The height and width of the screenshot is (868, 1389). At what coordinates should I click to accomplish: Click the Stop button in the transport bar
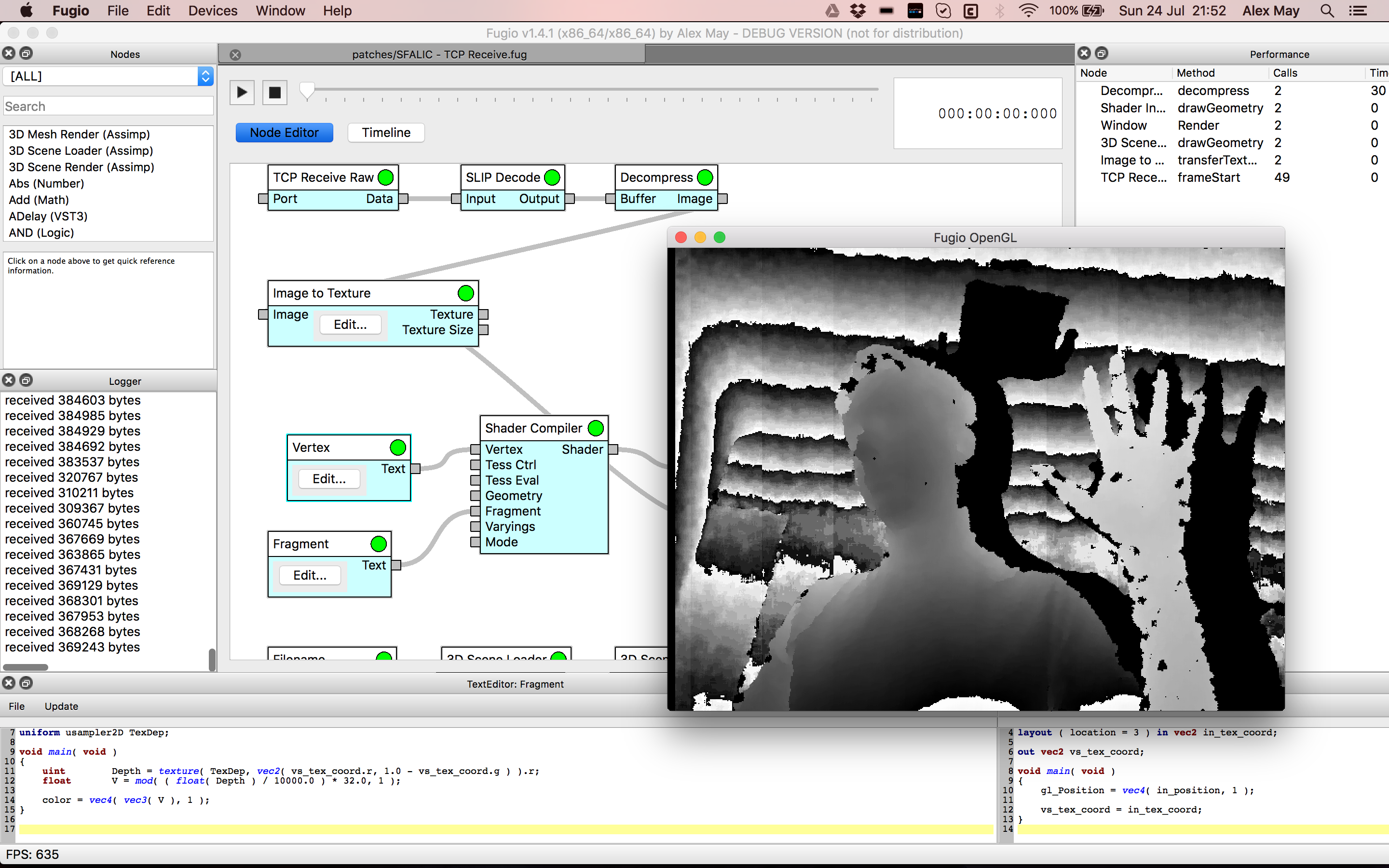tap(275, 93)
